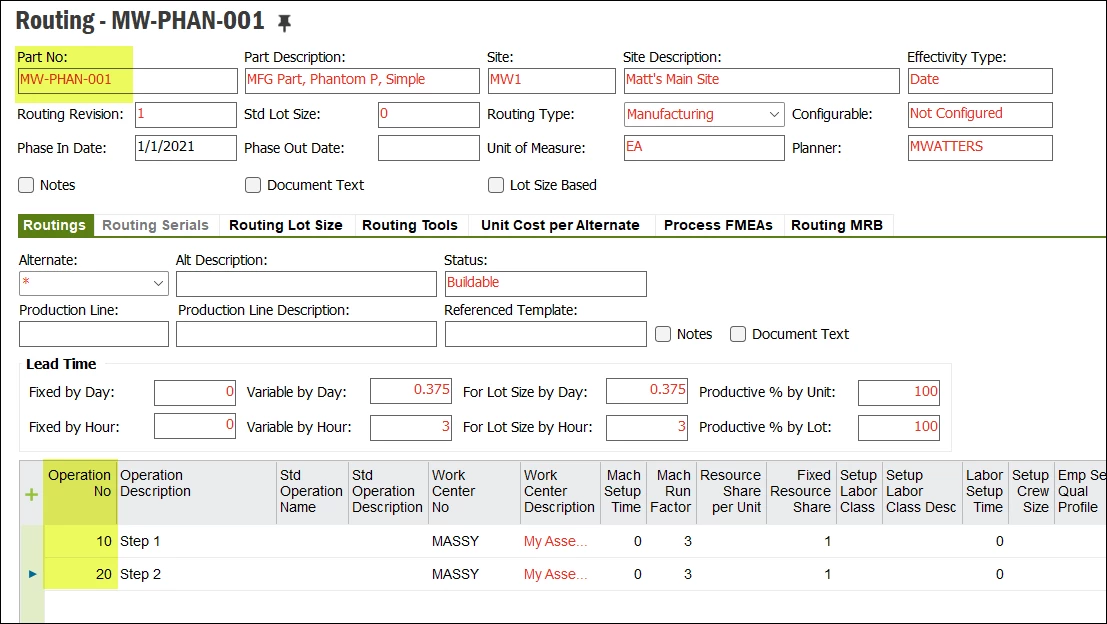Click the Site Description field
This screenshot has width=1107, height=624.
click(761, 80)
